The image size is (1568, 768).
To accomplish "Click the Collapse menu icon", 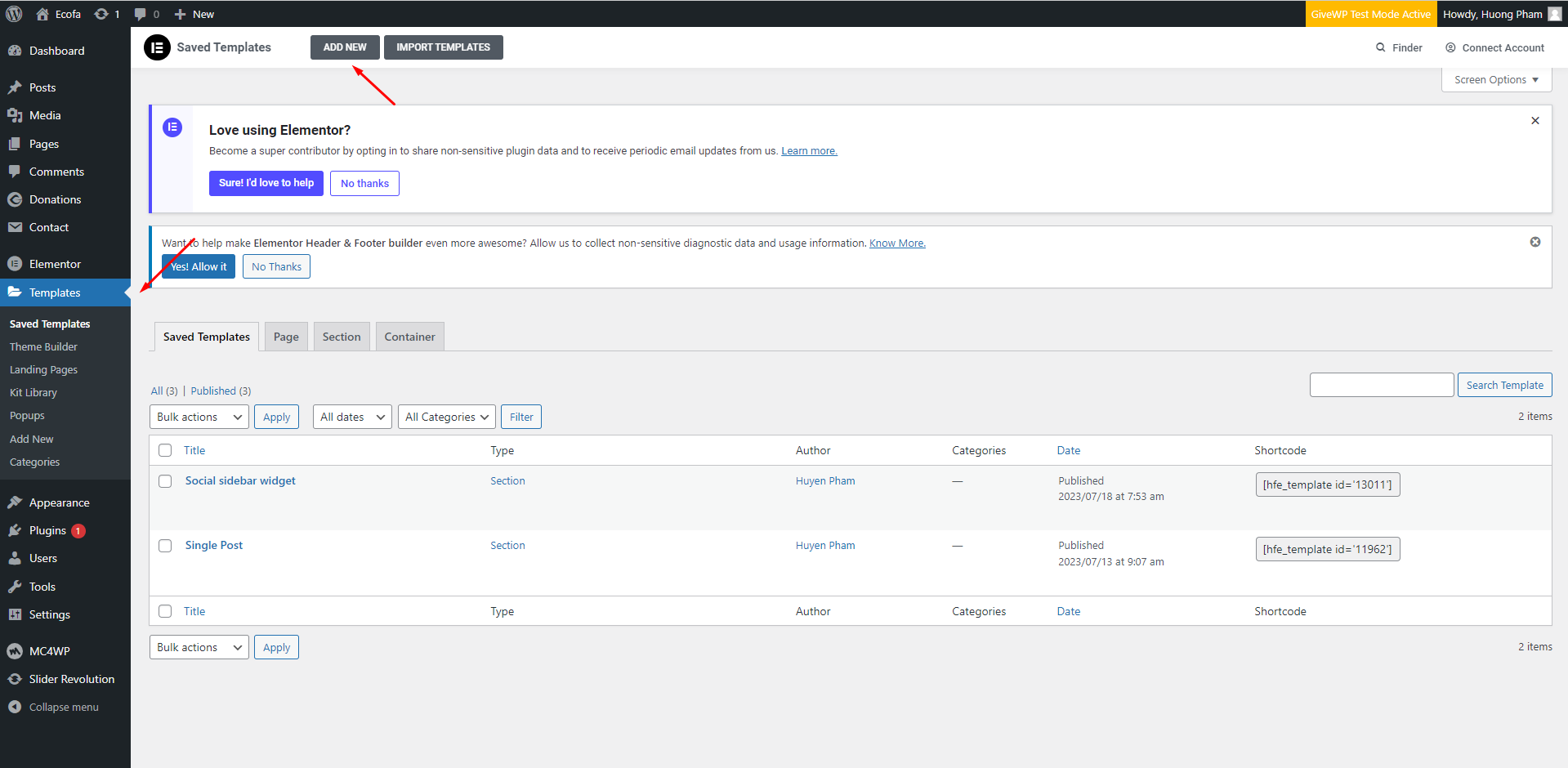I will 15,707.
